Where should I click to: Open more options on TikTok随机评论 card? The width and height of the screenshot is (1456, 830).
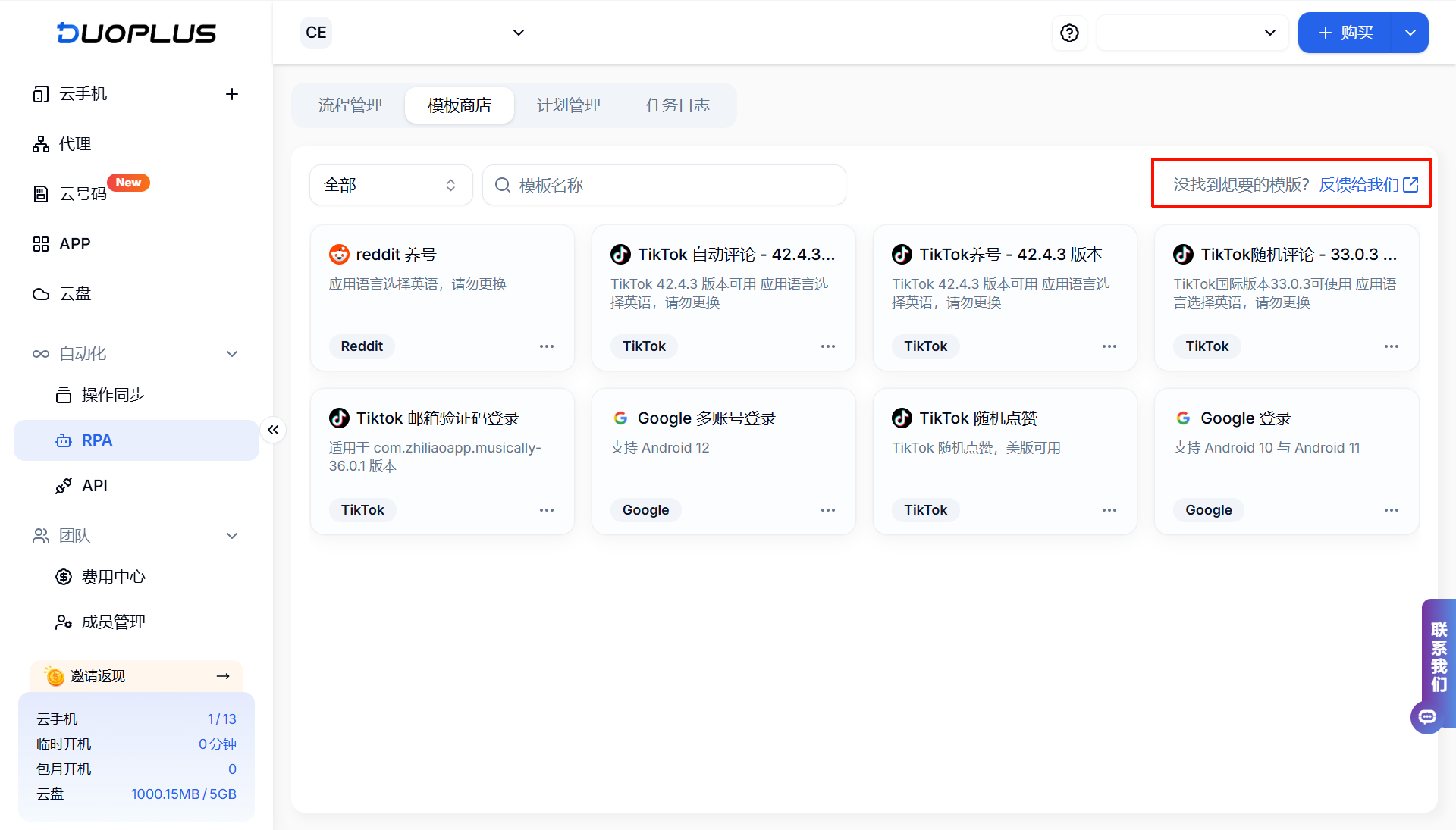pyautogui.click(x=1392, y=346)
